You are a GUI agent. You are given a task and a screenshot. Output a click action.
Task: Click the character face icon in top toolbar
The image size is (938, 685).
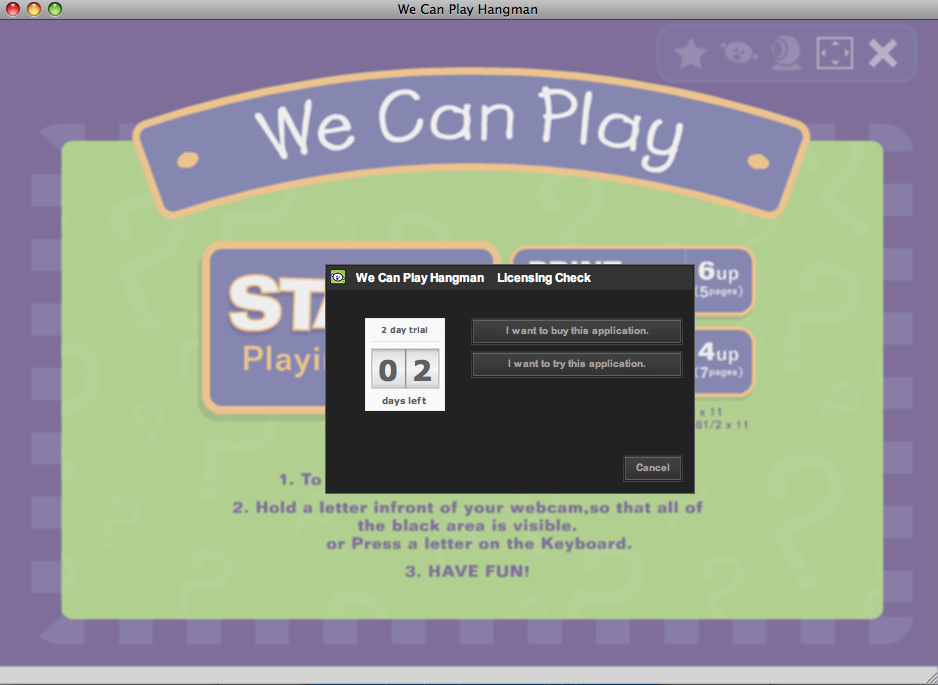coord(739,53)
